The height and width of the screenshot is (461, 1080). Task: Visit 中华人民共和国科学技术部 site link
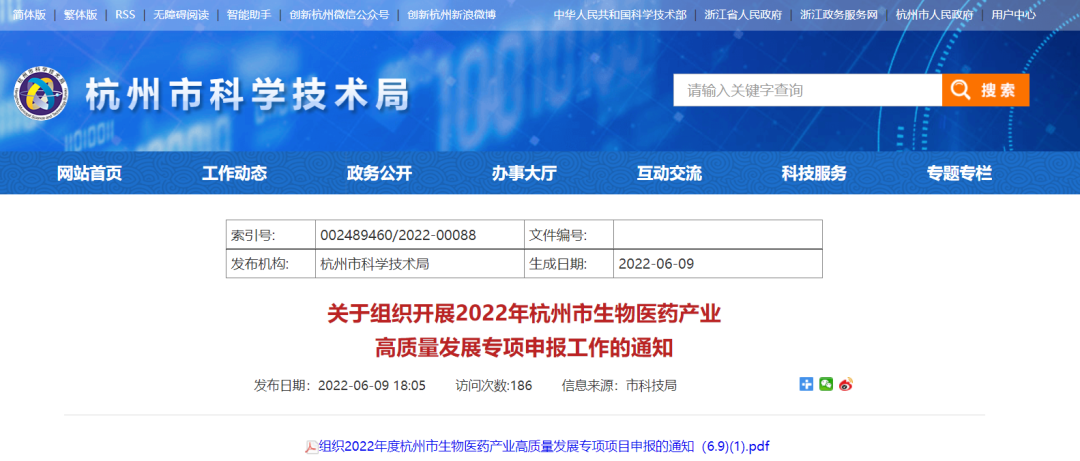pyautogui.click(x=620, y=14)
